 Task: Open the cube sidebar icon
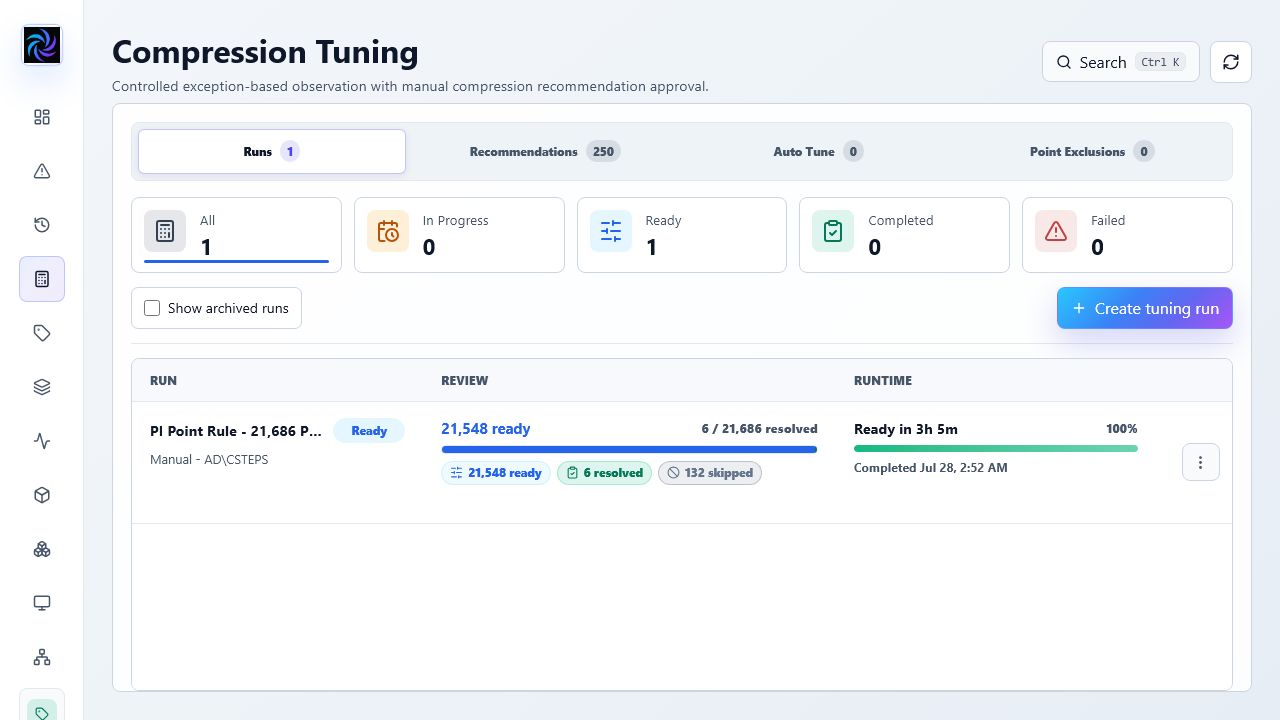42,495
